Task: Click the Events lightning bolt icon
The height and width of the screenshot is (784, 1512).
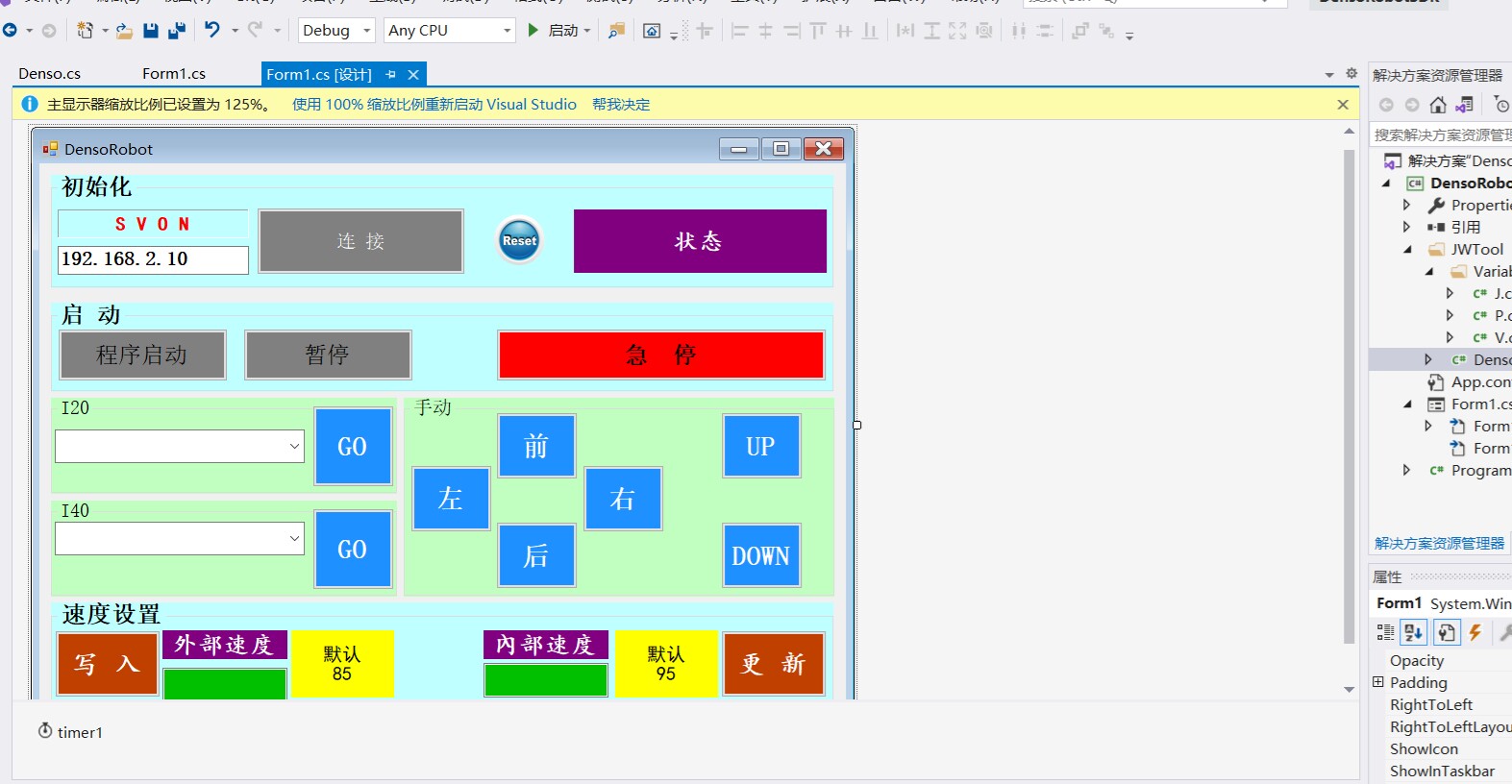Action: (x=1475, y=631)
